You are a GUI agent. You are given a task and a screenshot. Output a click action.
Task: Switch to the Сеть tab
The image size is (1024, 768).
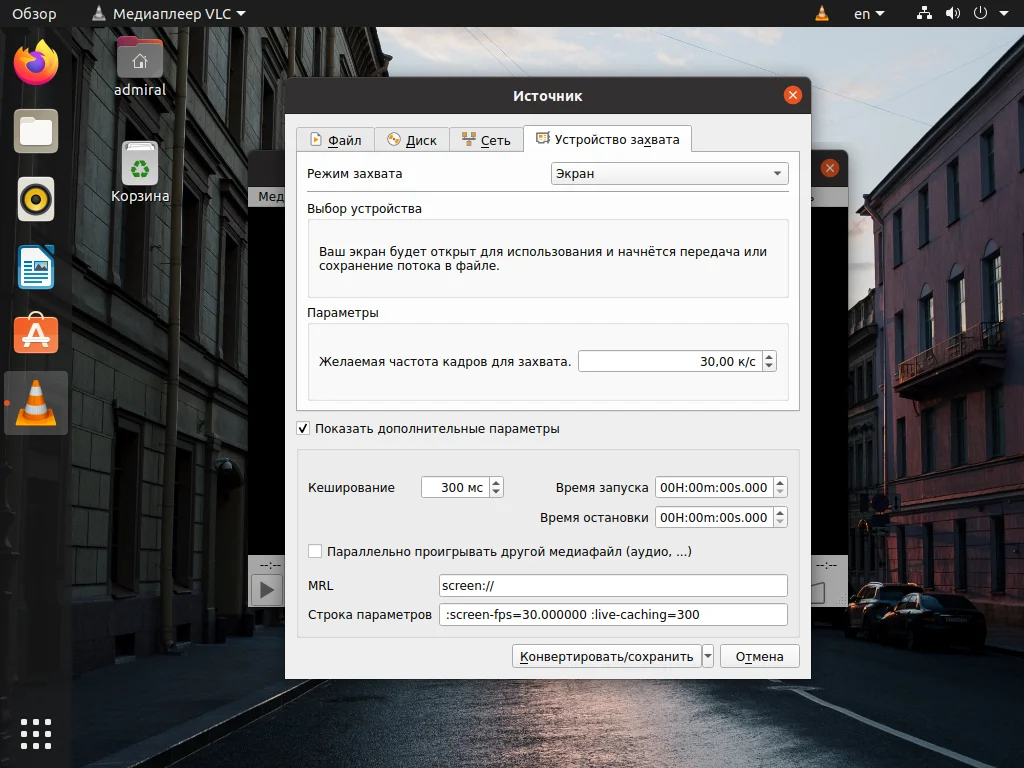click(x=486, y=140)
